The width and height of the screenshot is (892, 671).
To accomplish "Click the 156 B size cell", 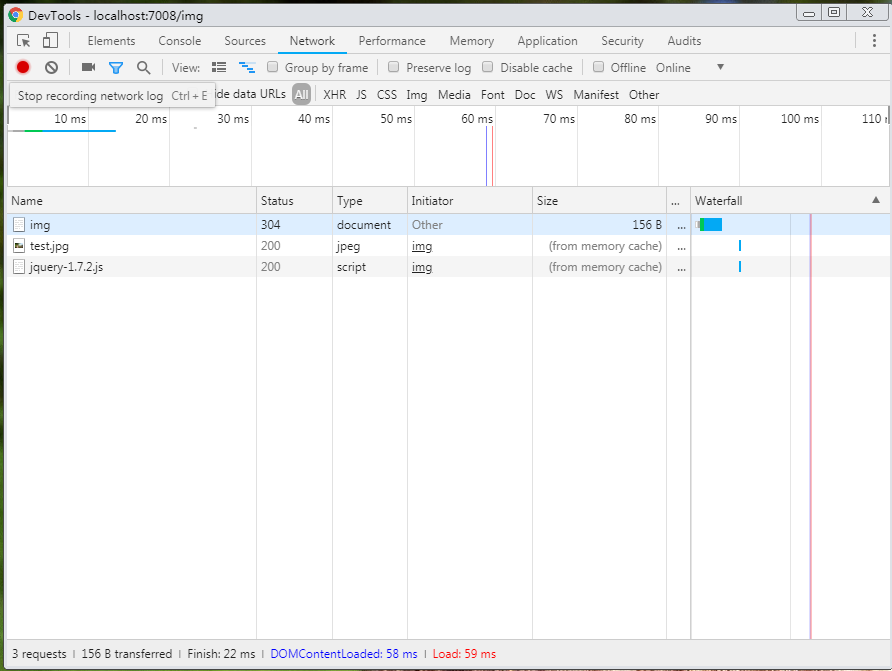I will pyautogui.click(x=600, y=225).
